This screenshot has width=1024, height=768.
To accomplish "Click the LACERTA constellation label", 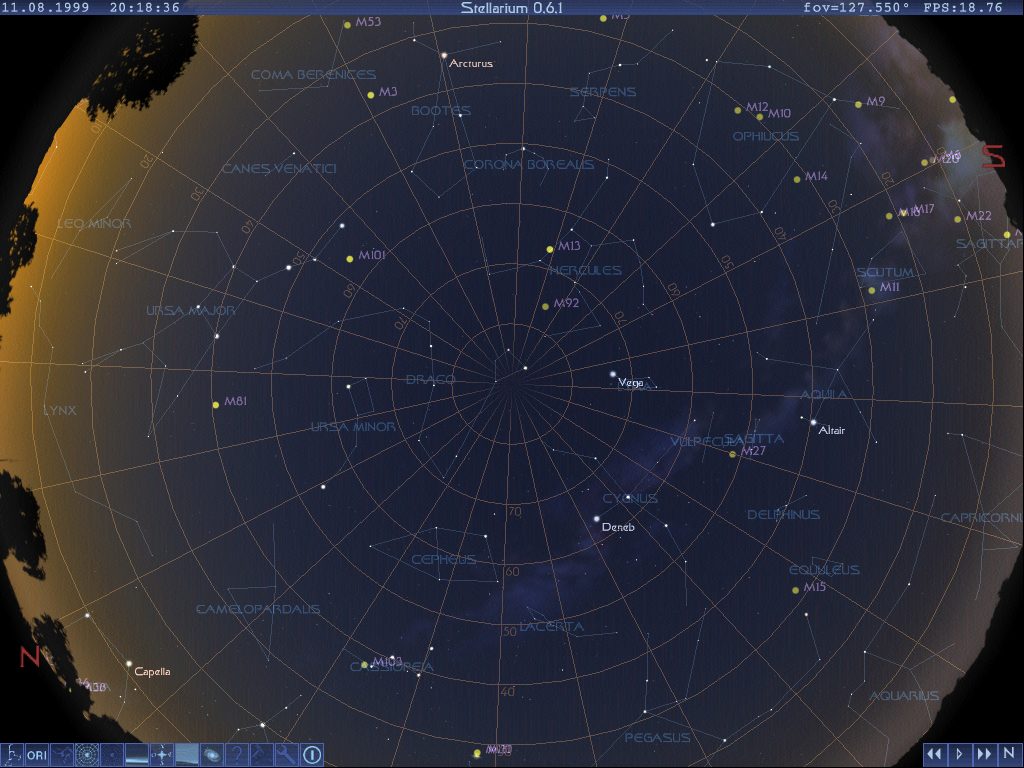I will coord(552,626).
